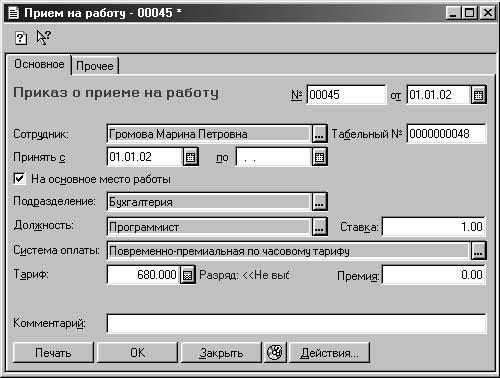Open the document icon in title bar
The height and width of the screenshot is (378, 500).
(x=13, y=13)
